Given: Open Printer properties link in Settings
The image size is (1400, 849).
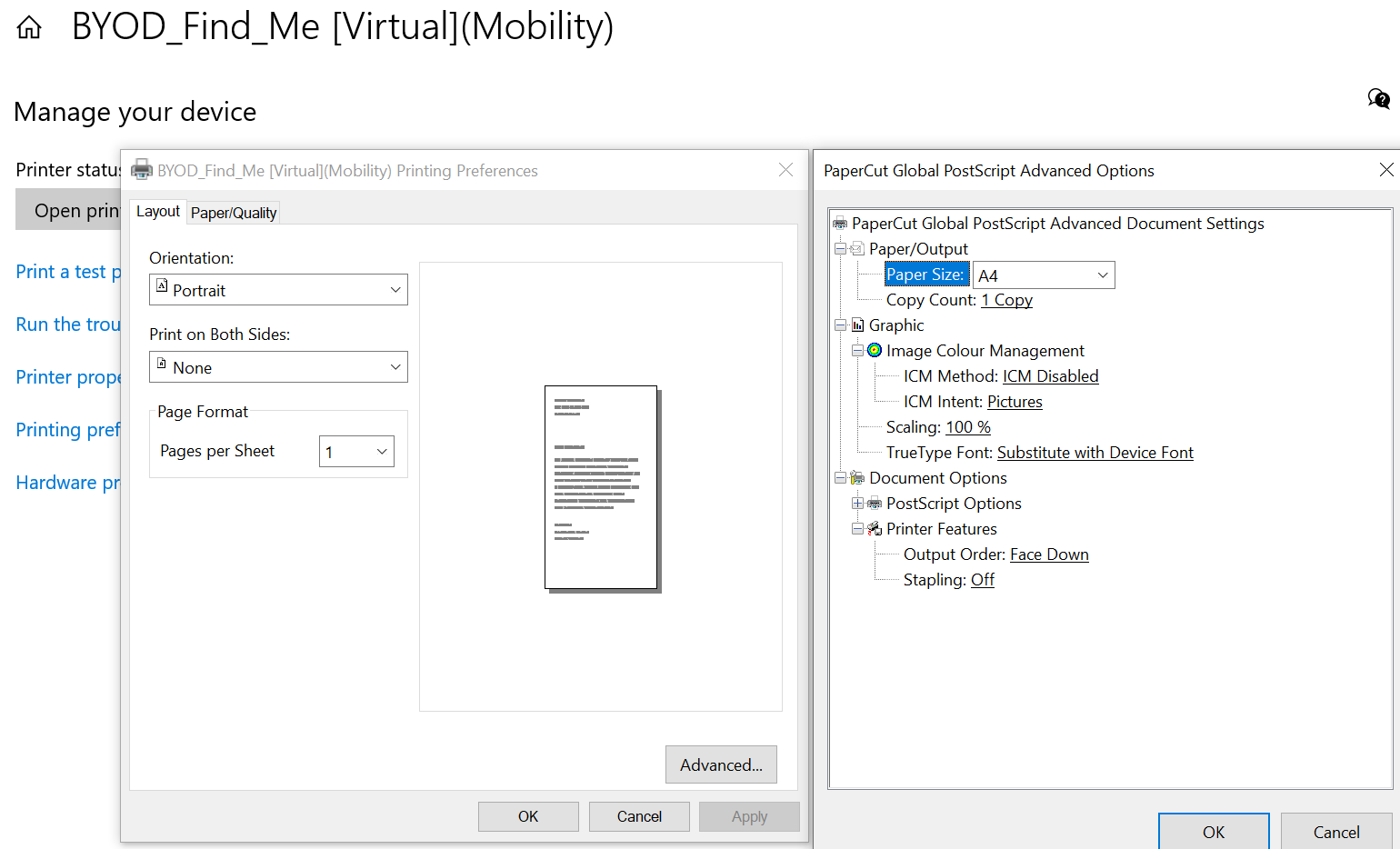Looking at the screenshot, I should [68, 377].
